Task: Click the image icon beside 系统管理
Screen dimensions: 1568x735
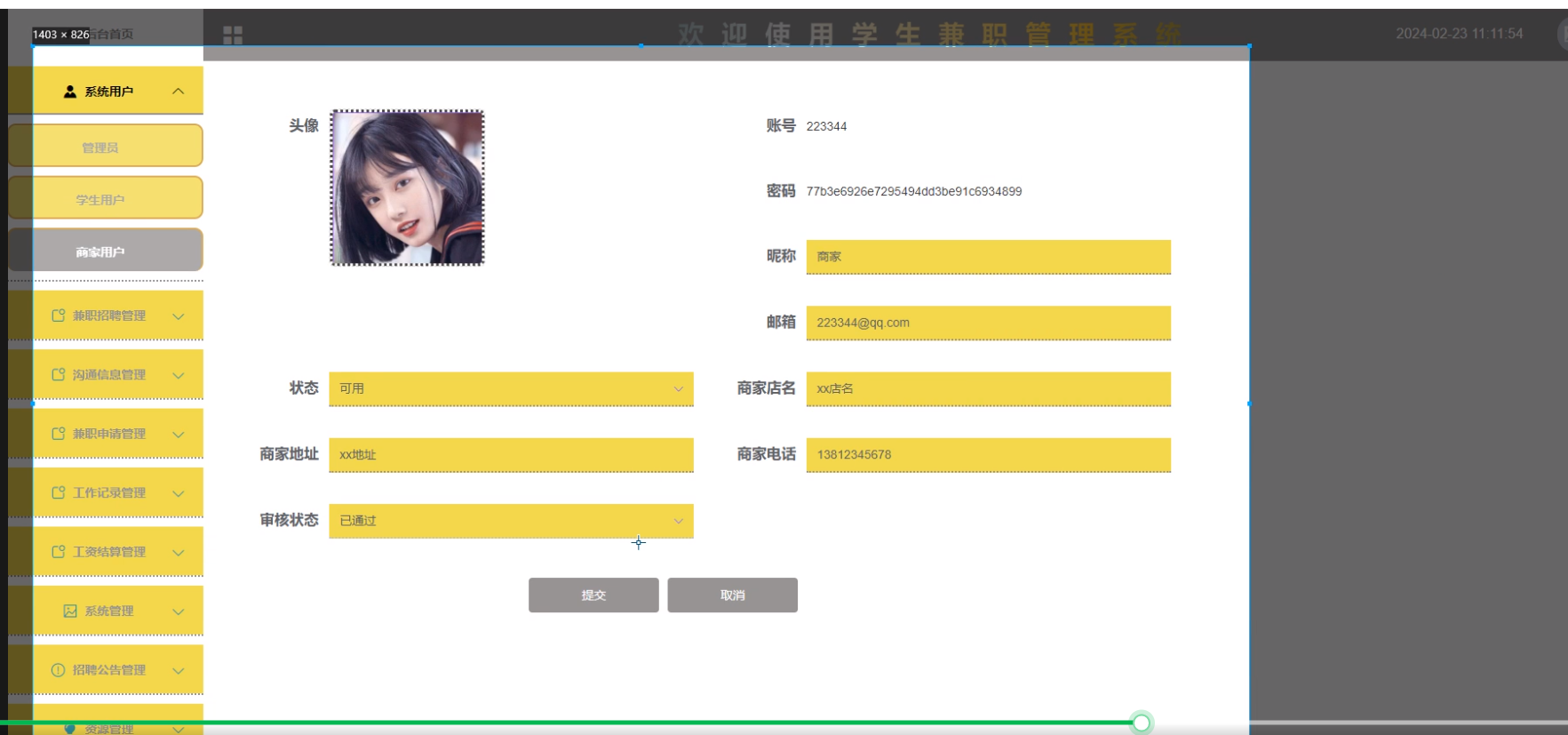Action: (70, 611)
